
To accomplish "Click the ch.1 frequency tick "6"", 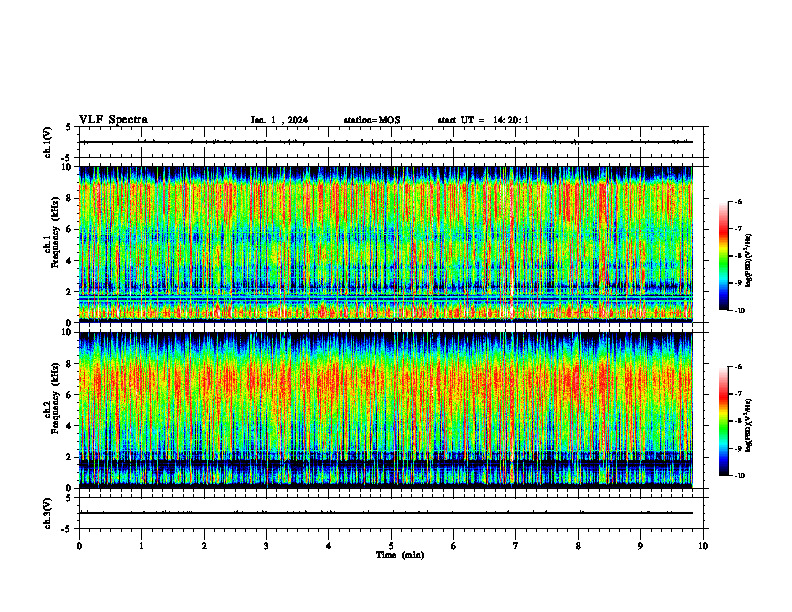I will [69, 229].
